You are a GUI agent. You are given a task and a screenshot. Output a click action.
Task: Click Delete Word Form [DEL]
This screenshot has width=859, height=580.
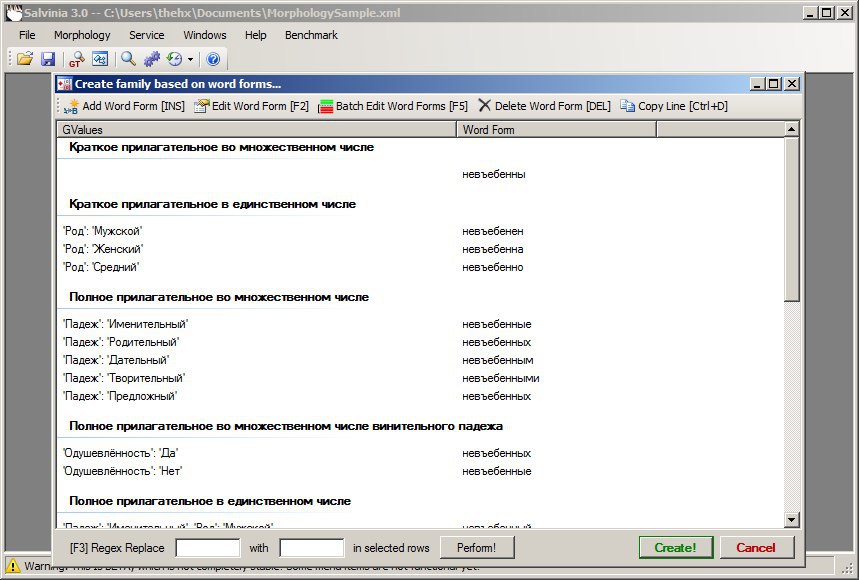pos(544,106)
